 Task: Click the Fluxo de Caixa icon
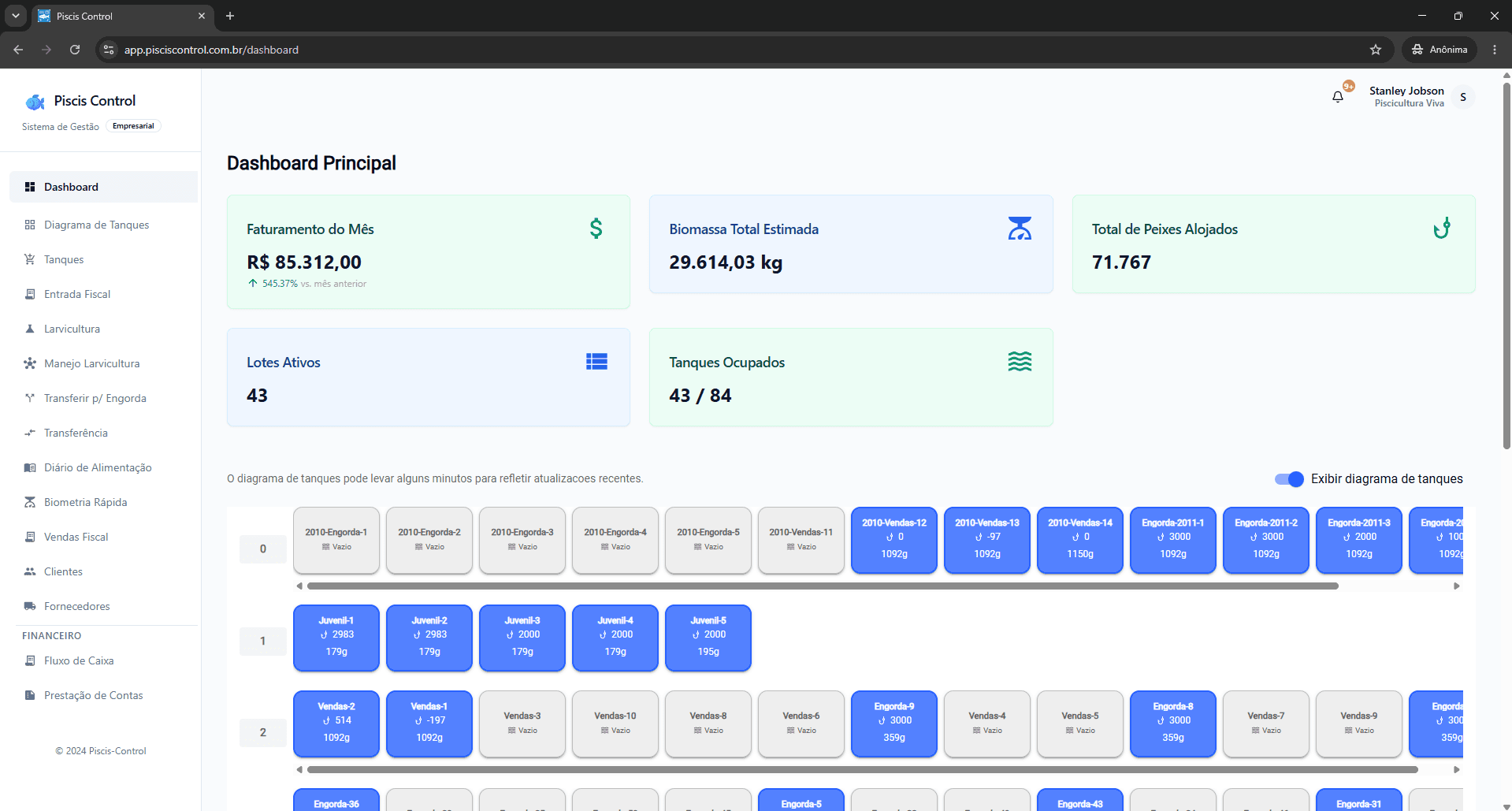[x=30, y=660]
